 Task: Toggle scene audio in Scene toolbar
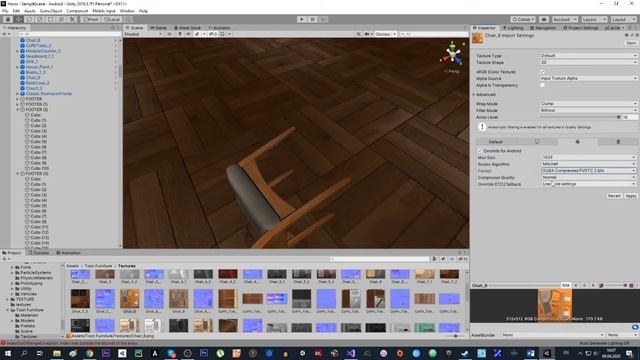[188, 34]
